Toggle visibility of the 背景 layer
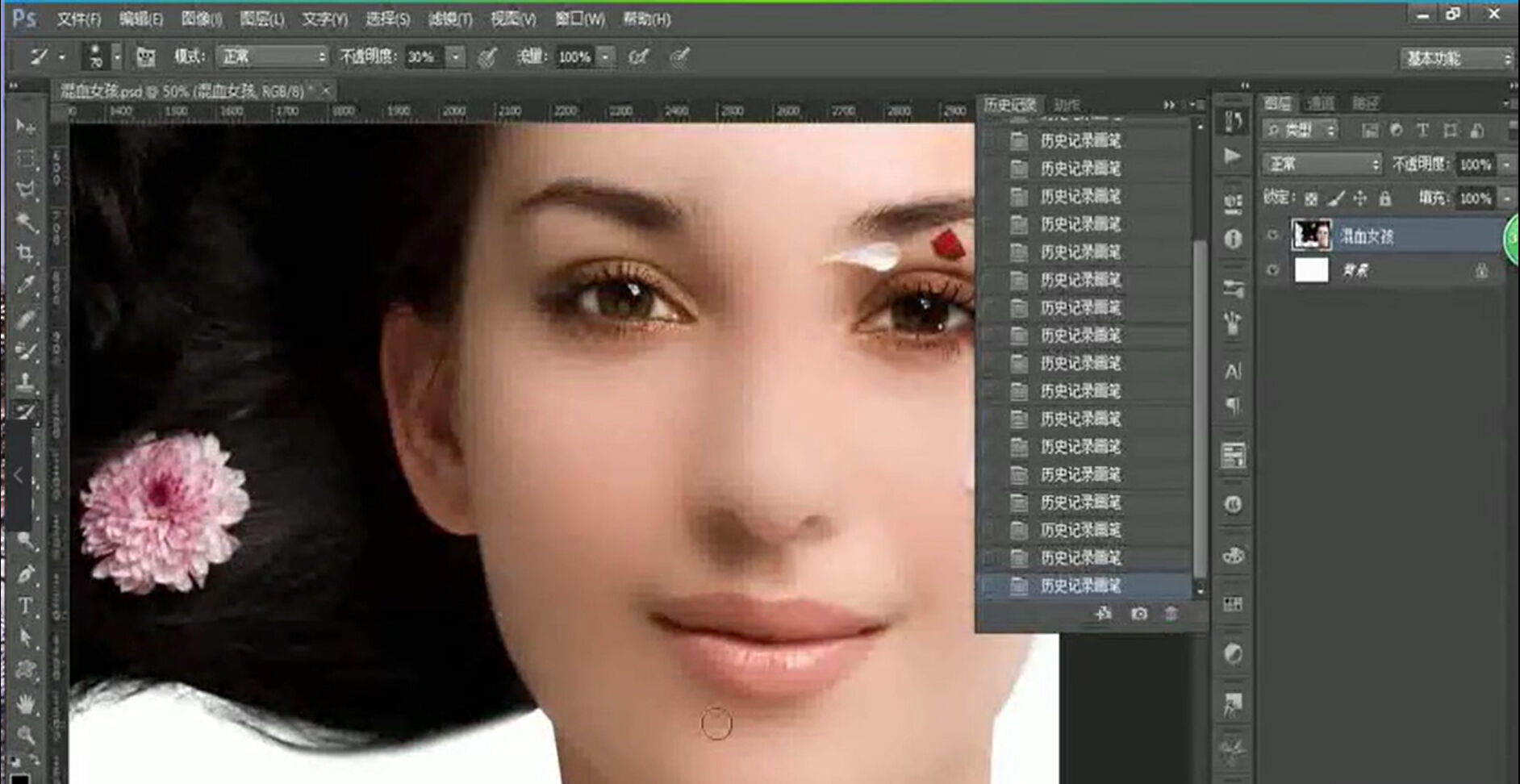1520x784 pixels. [x=1272, y=270]
